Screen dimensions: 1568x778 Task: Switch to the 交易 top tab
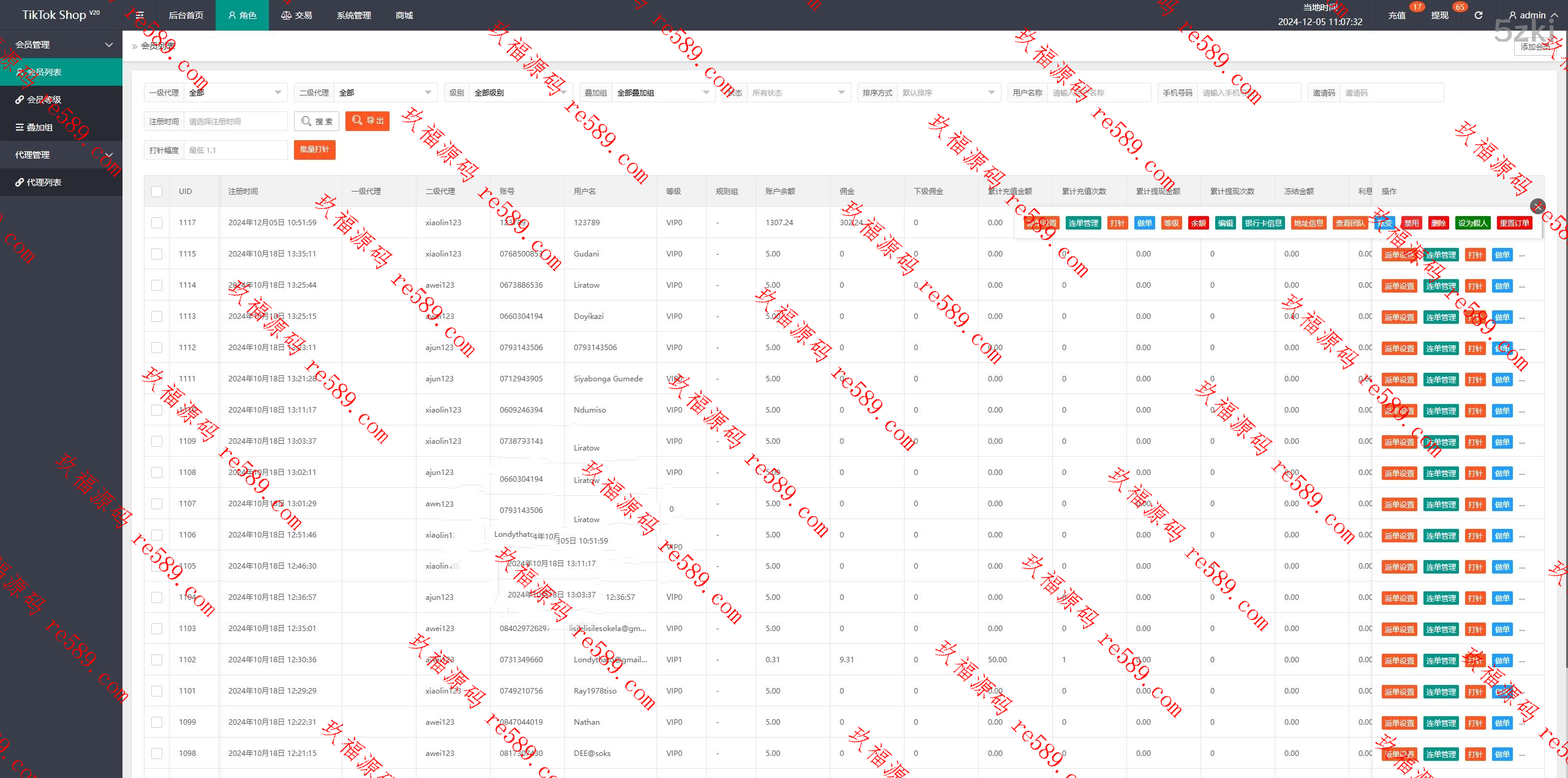tap(297, 15)
